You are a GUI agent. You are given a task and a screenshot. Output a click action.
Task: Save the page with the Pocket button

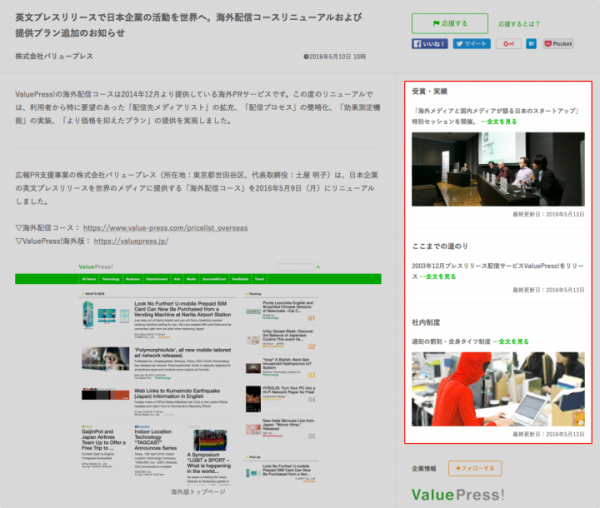[558, 44]
